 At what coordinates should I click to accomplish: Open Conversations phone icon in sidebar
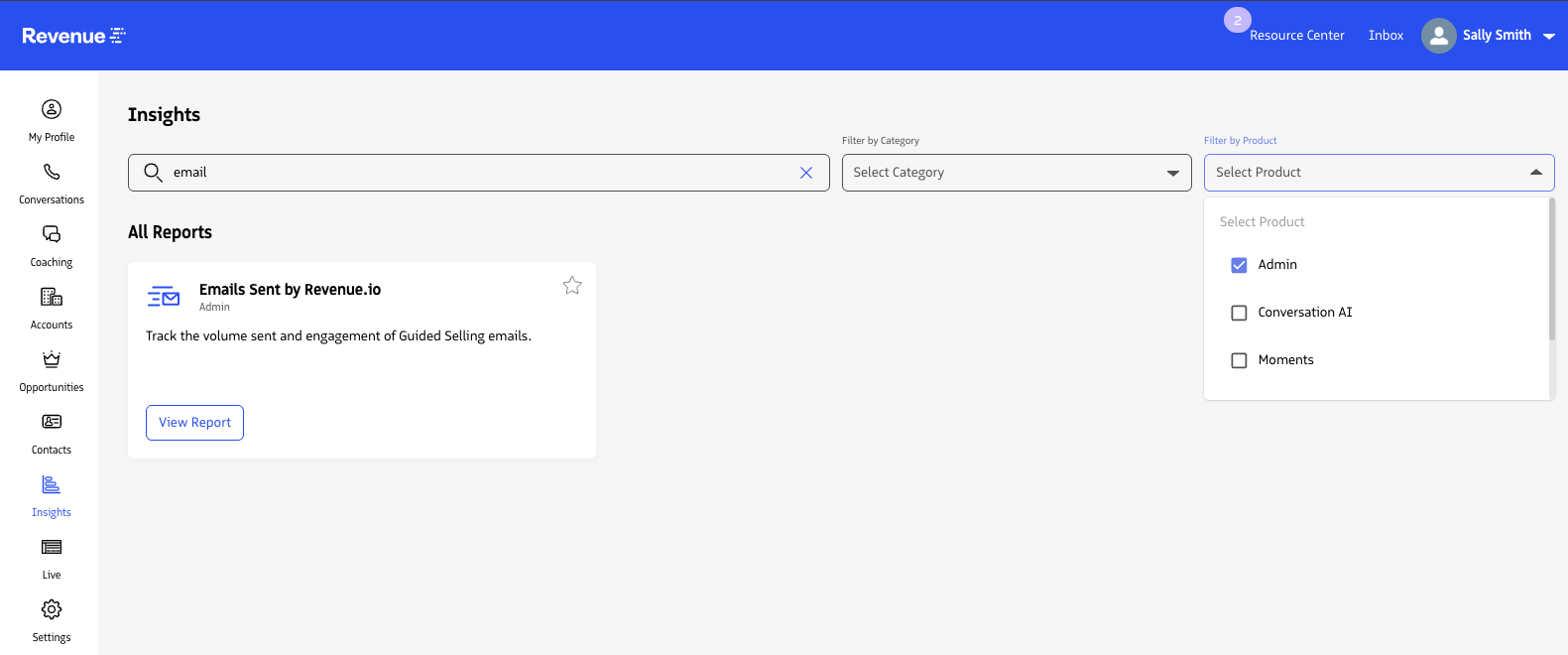click(52, 172)
